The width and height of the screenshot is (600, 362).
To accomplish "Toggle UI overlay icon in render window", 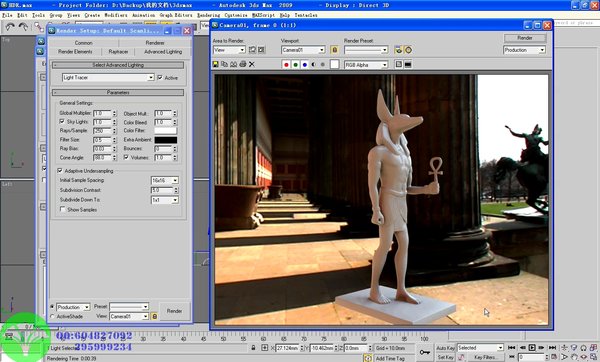I will pyautogui.click(x=399, y=64).
